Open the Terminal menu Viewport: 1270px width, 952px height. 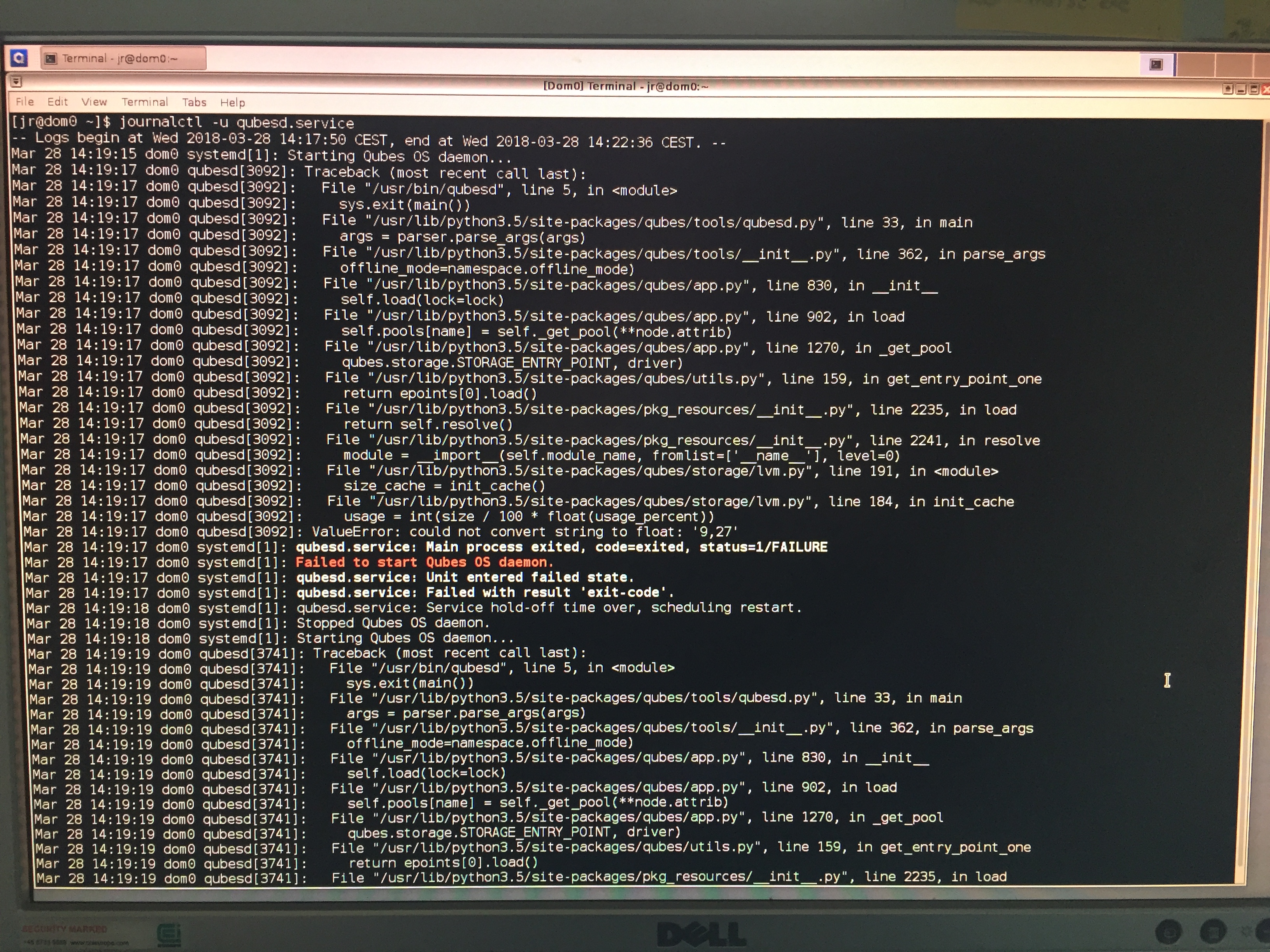click(x=145, y=102)
